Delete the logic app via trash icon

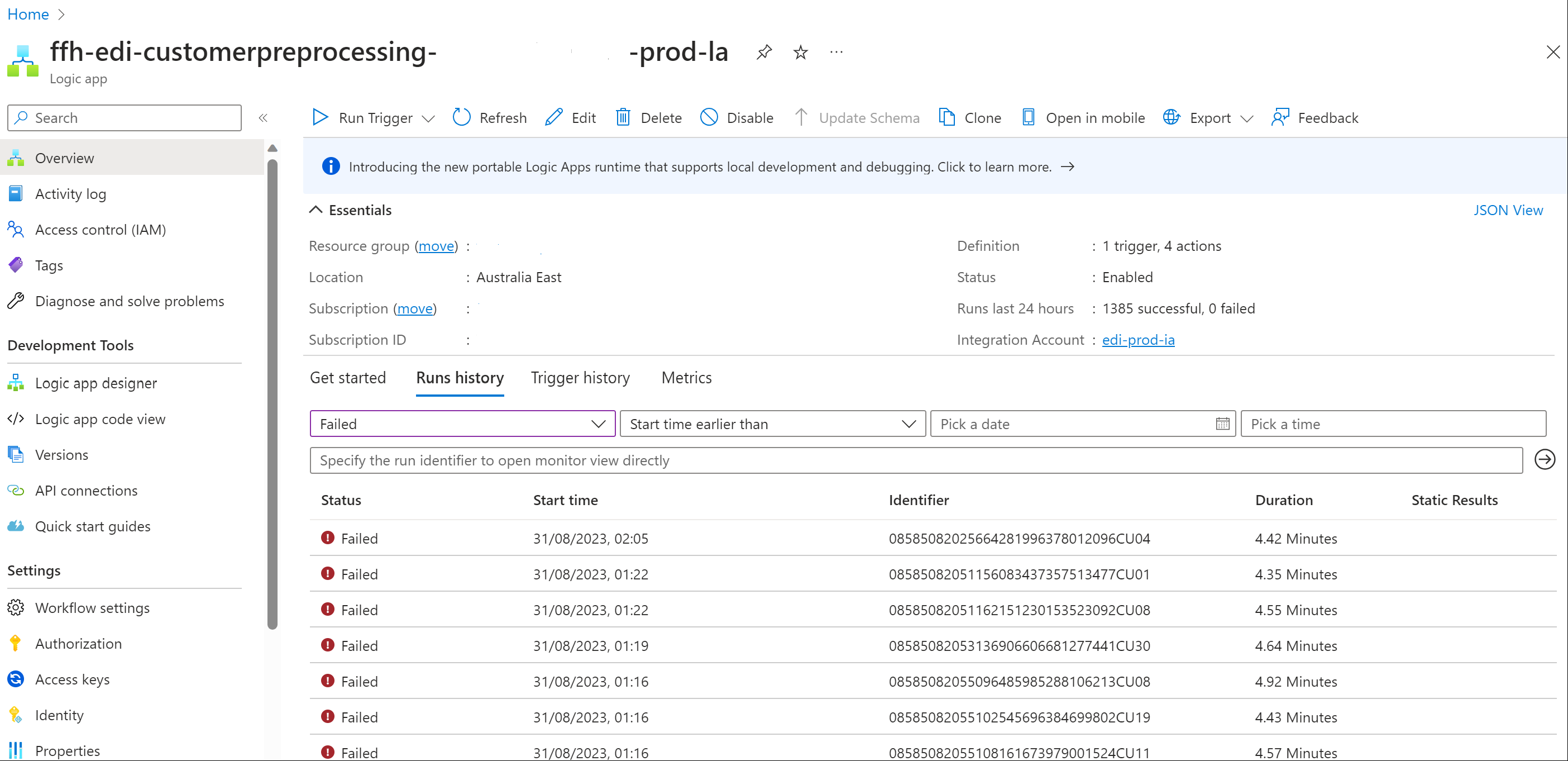[x=623, y=117]
